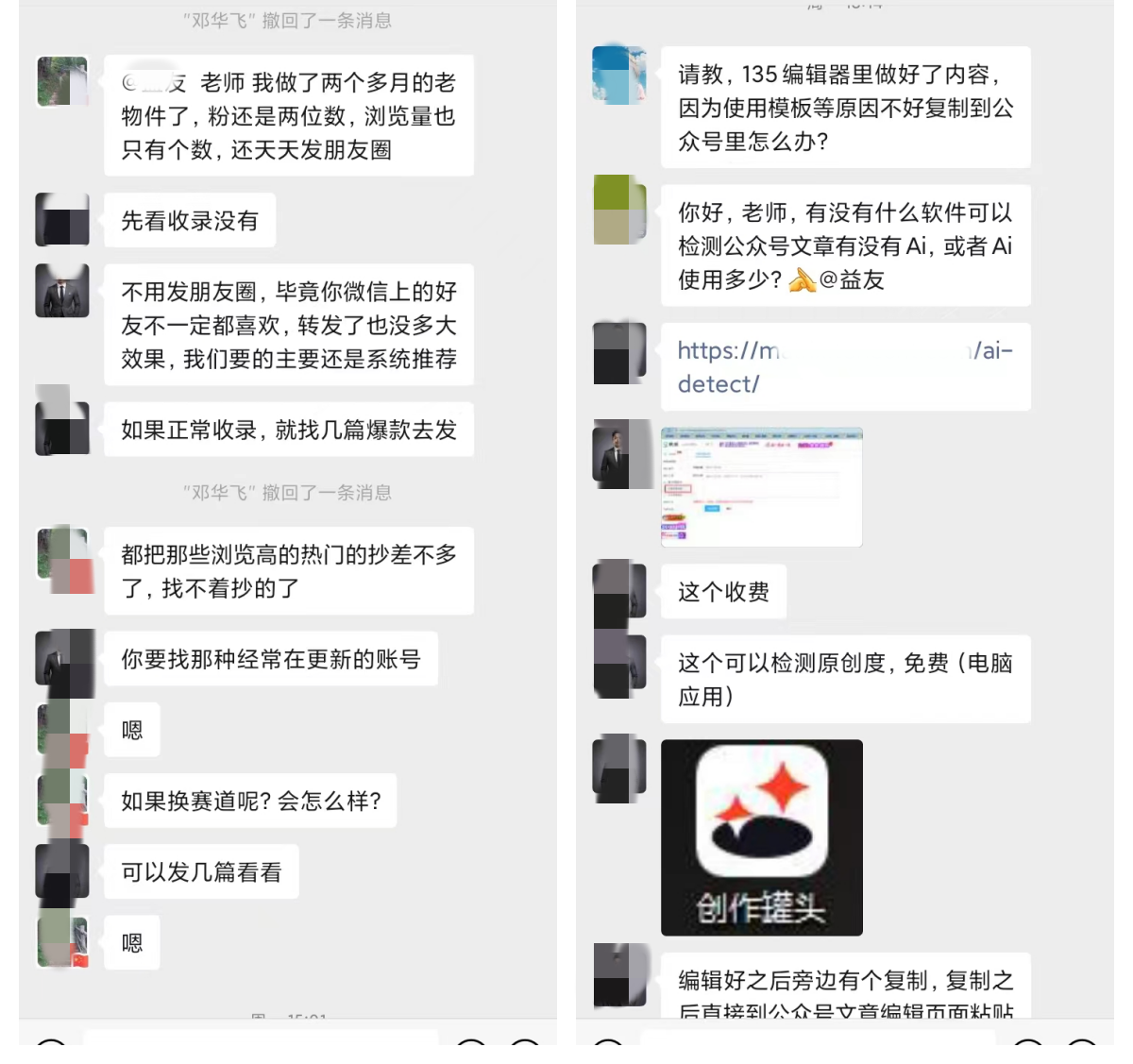
Task: Select message '你要找那种经常在更新的账号'
Action: pyautogui.click(x=271, y=658)
